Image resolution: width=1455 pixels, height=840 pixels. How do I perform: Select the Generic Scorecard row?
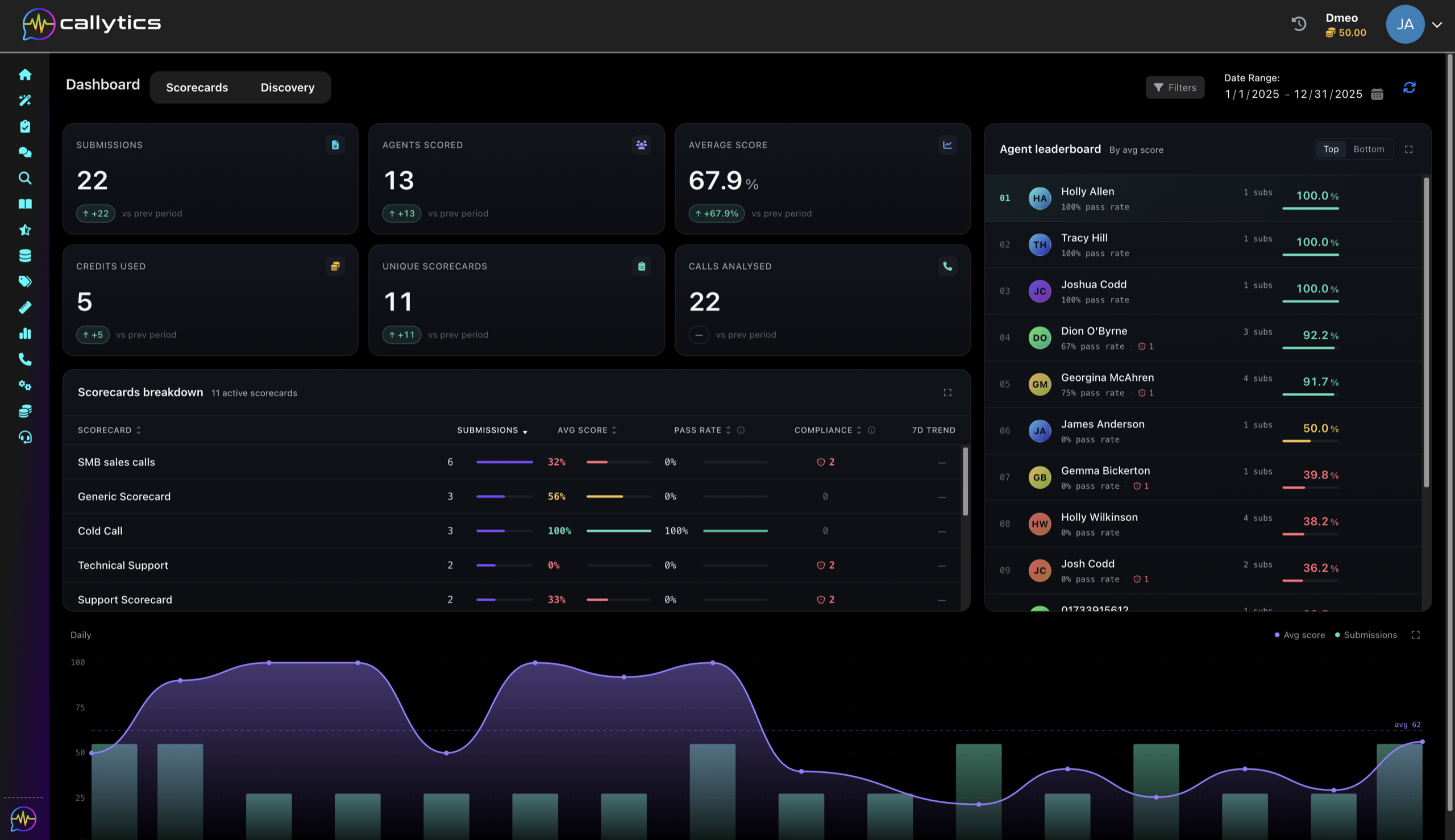512,496
